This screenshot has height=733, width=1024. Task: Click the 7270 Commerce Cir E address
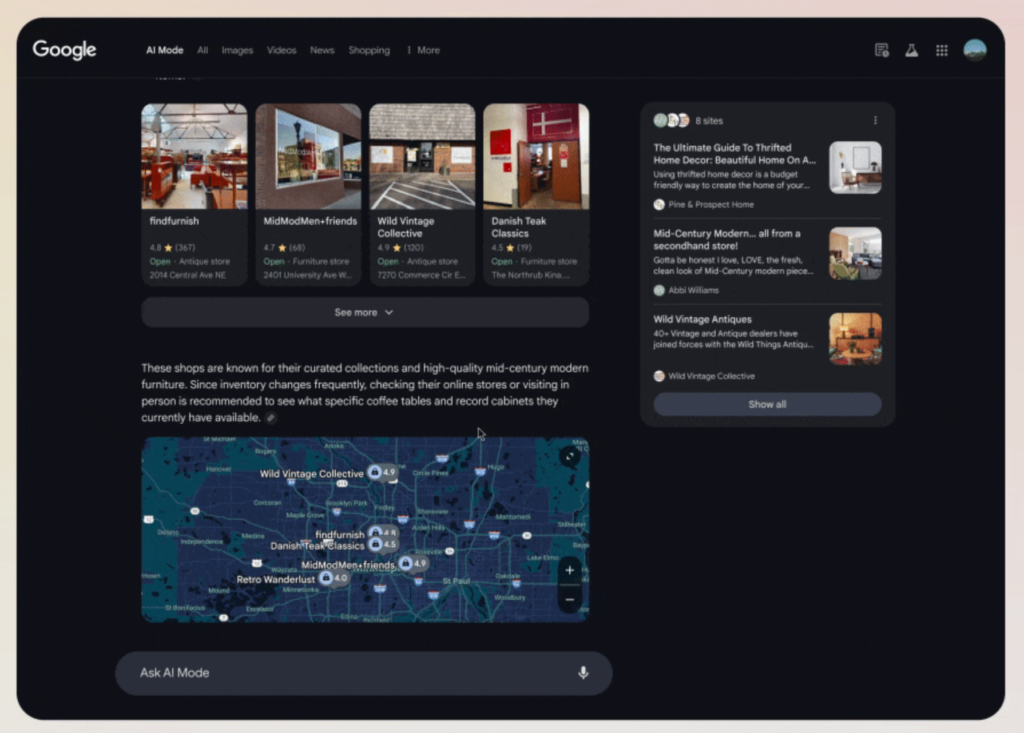[x=421, y=275]
